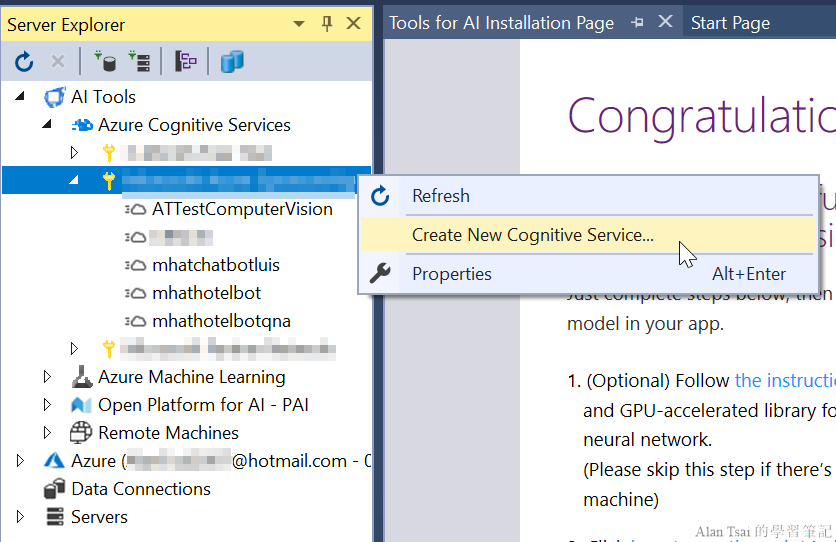Expand the Servers node
836x542 pixels.
tap(20, 516)
